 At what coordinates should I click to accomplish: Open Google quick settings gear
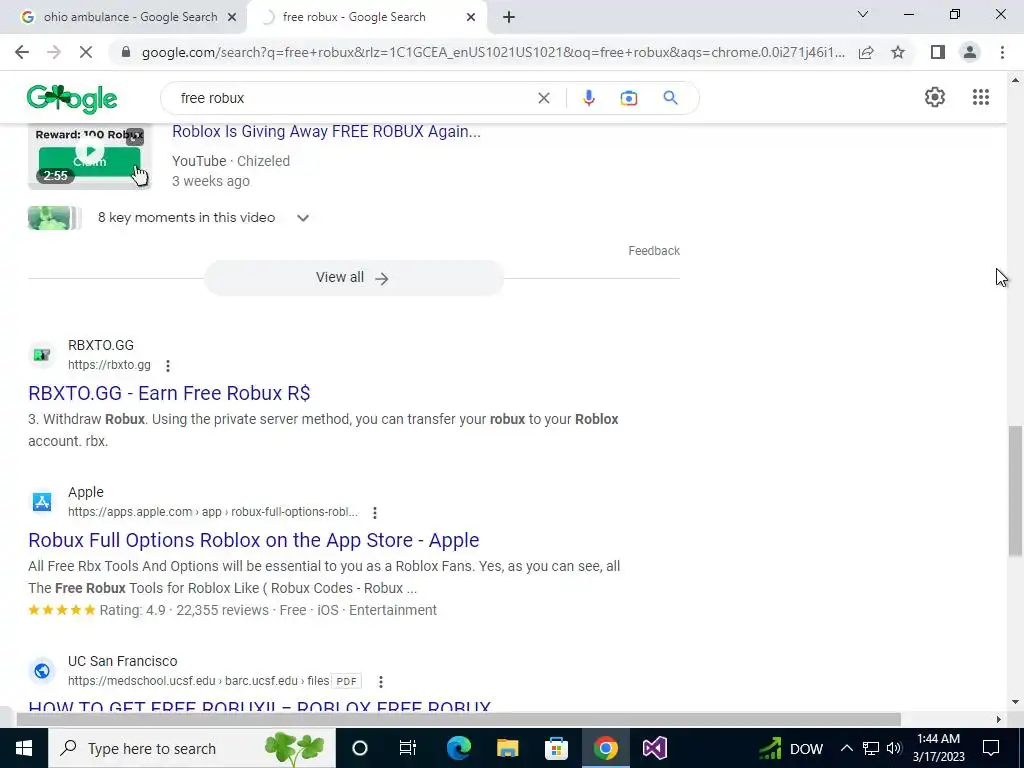[x=935, y=97]
